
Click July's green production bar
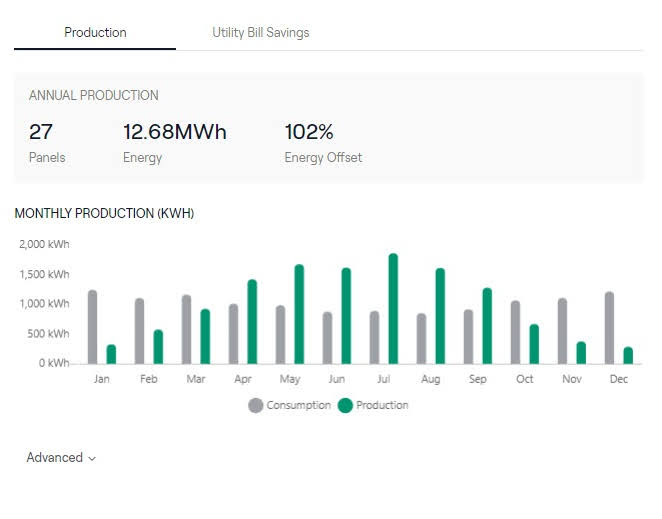393,309
